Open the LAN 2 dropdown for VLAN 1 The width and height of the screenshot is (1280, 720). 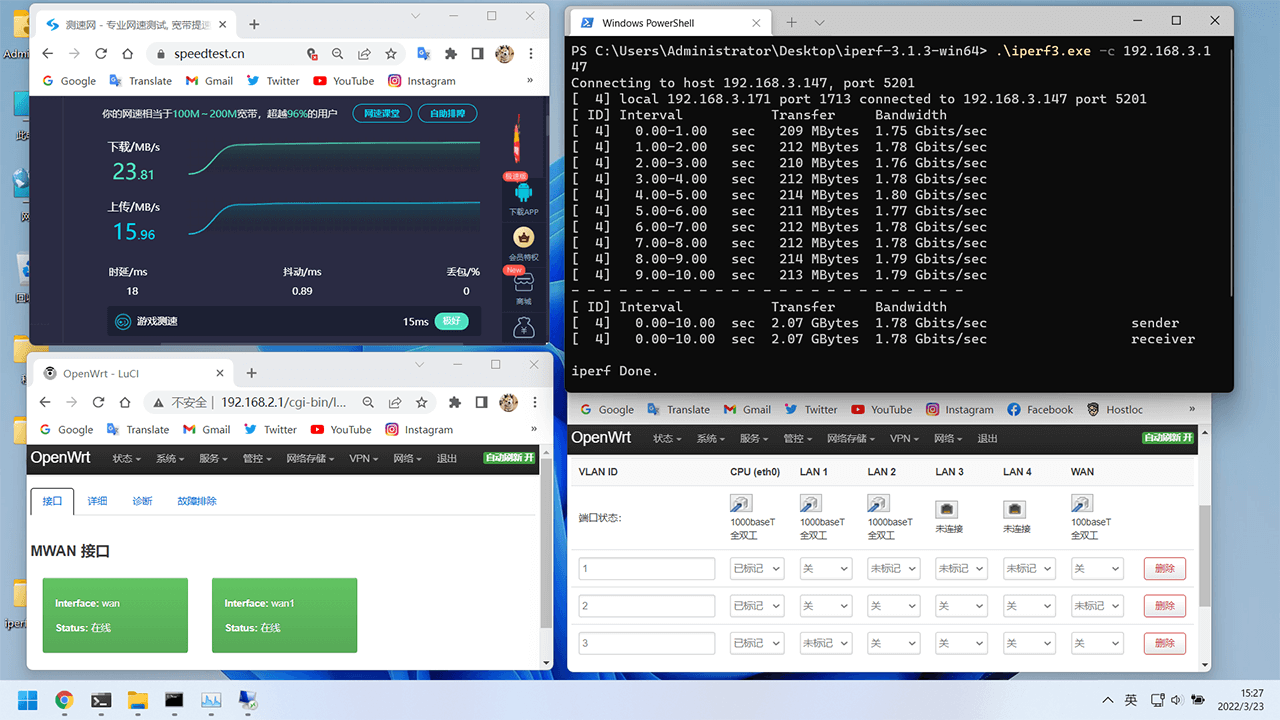point(893,568)
